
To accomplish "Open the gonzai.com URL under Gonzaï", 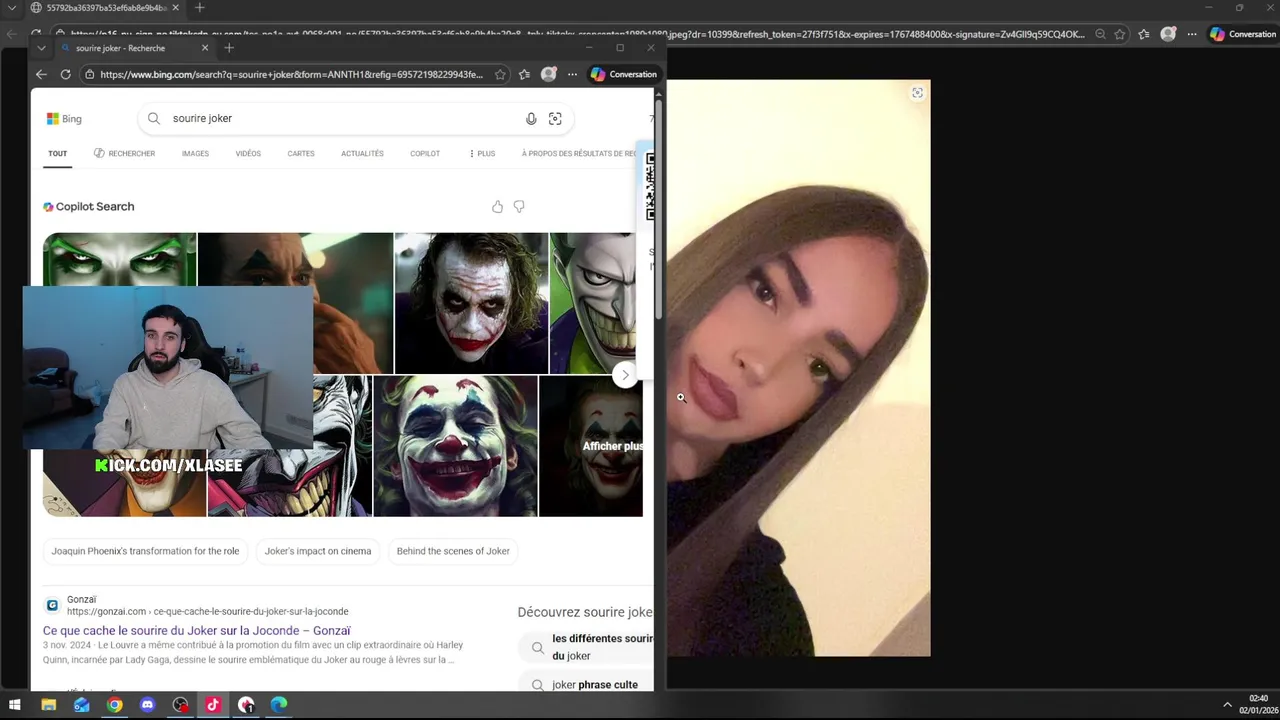I will [x=208, y=611].
